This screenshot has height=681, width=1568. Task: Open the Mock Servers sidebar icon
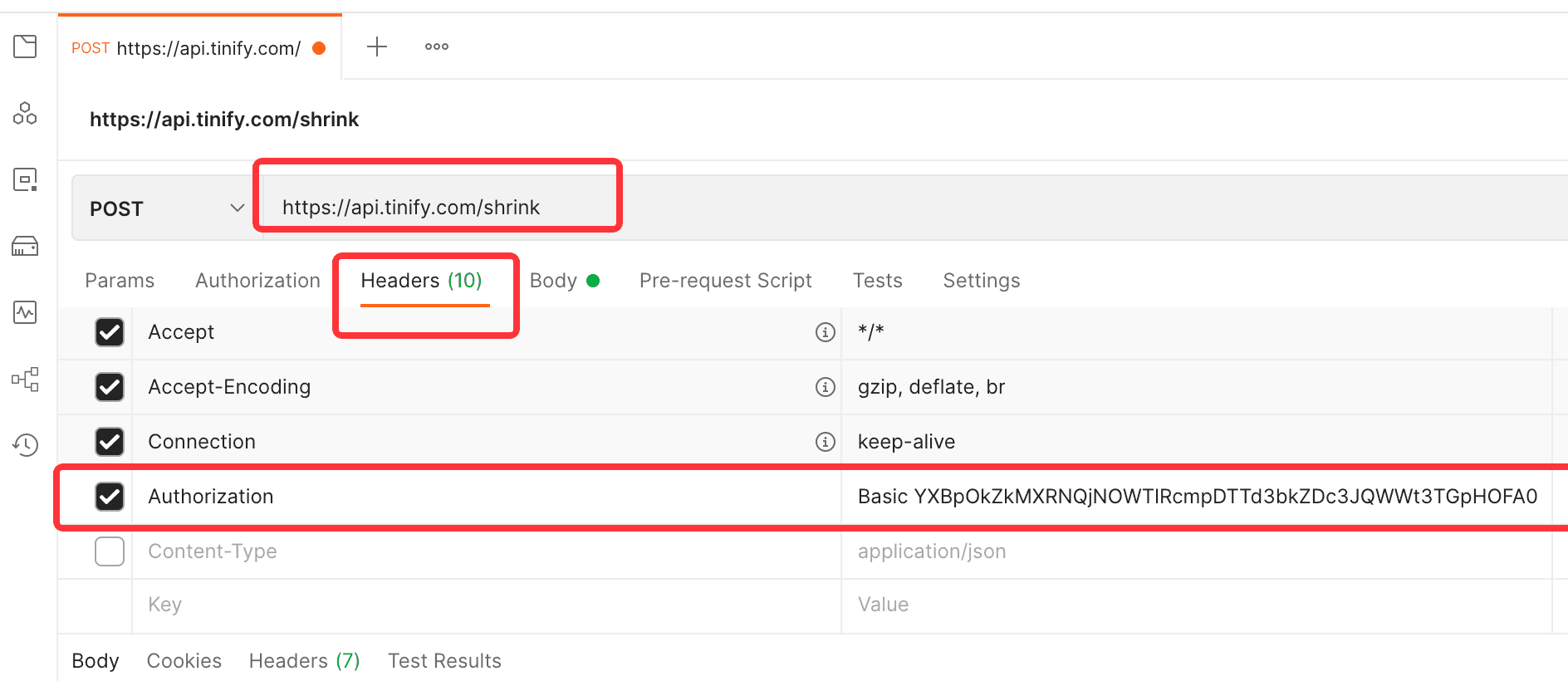pyautogui.click(x=25, y=246)
